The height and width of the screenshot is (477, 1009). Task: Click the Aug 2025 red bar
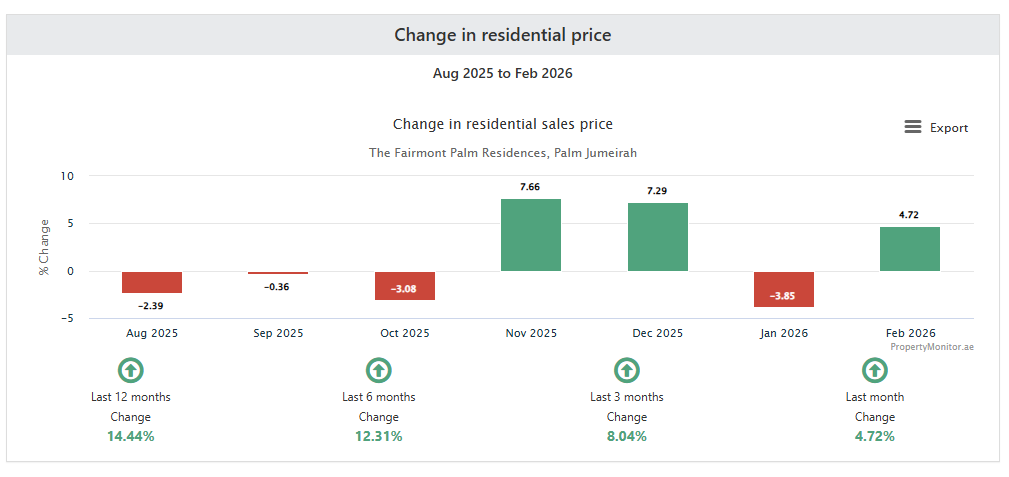(x=152, y=282)
